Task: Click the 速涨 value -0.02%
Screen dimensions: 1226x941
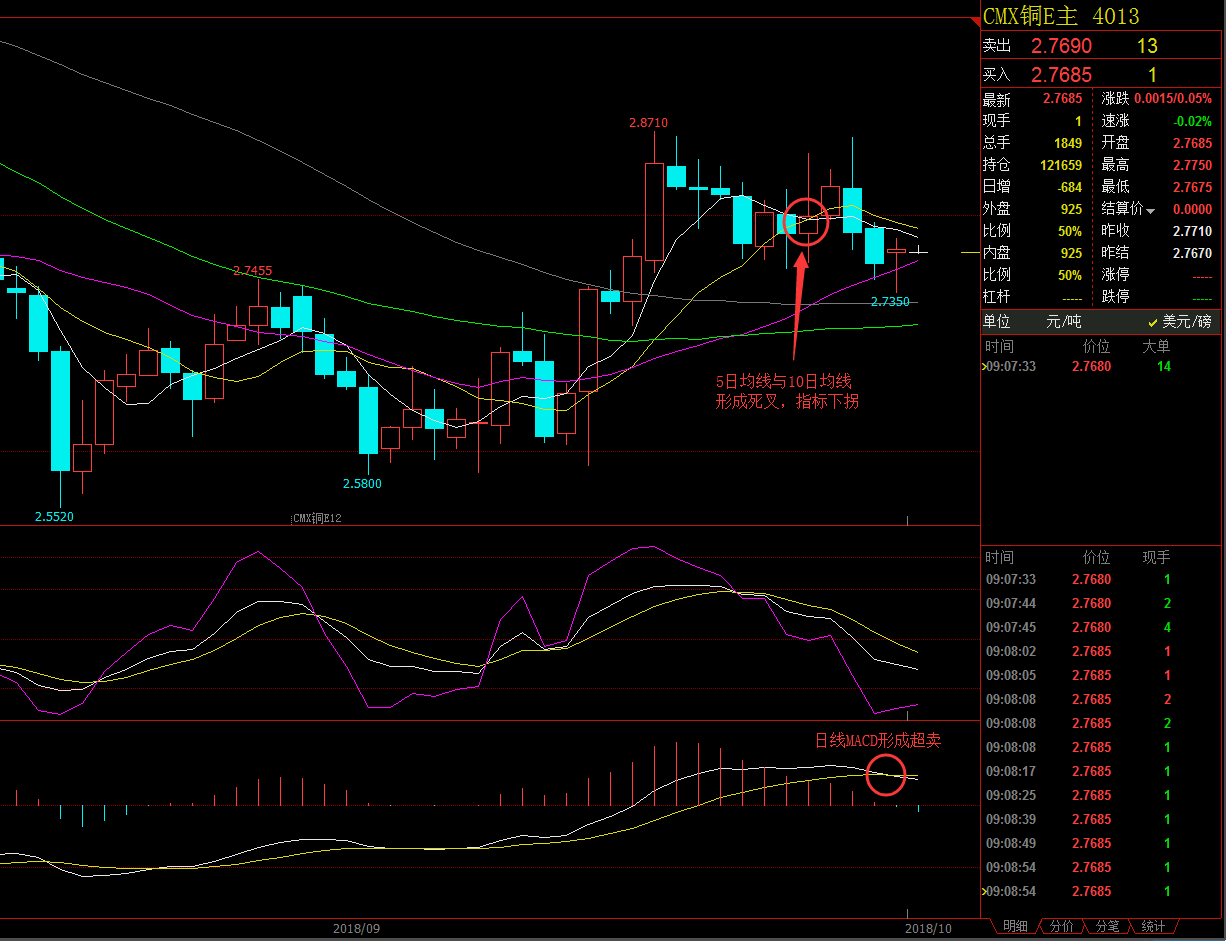Action: click(1193, 121)
